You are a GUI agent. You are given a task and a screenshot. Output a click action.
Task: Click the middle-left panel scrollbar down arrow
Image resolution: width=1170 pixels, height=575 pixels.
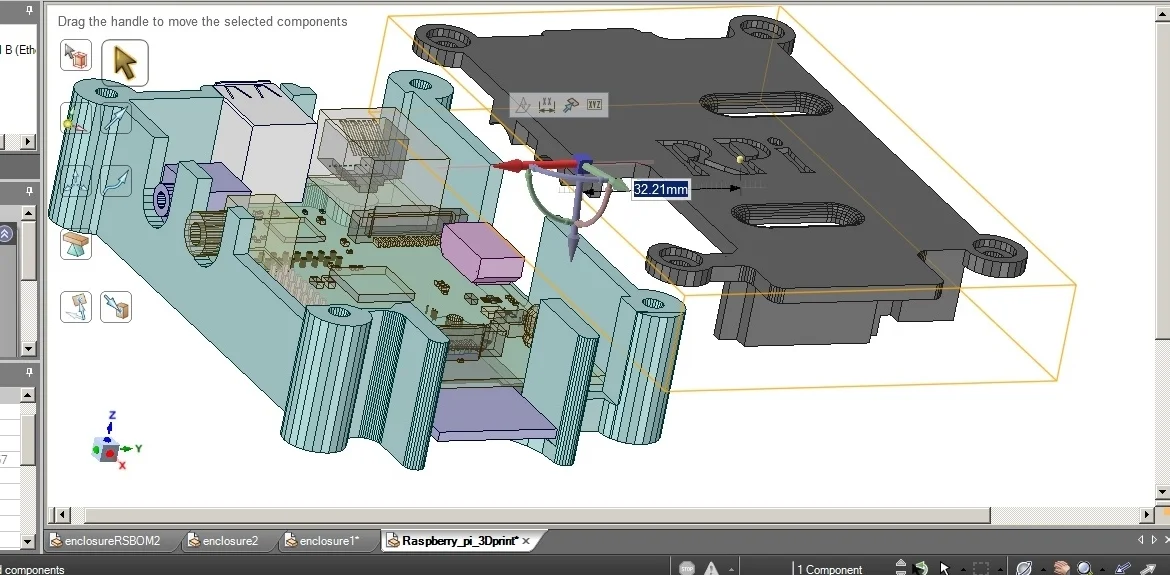click(28, 348)
